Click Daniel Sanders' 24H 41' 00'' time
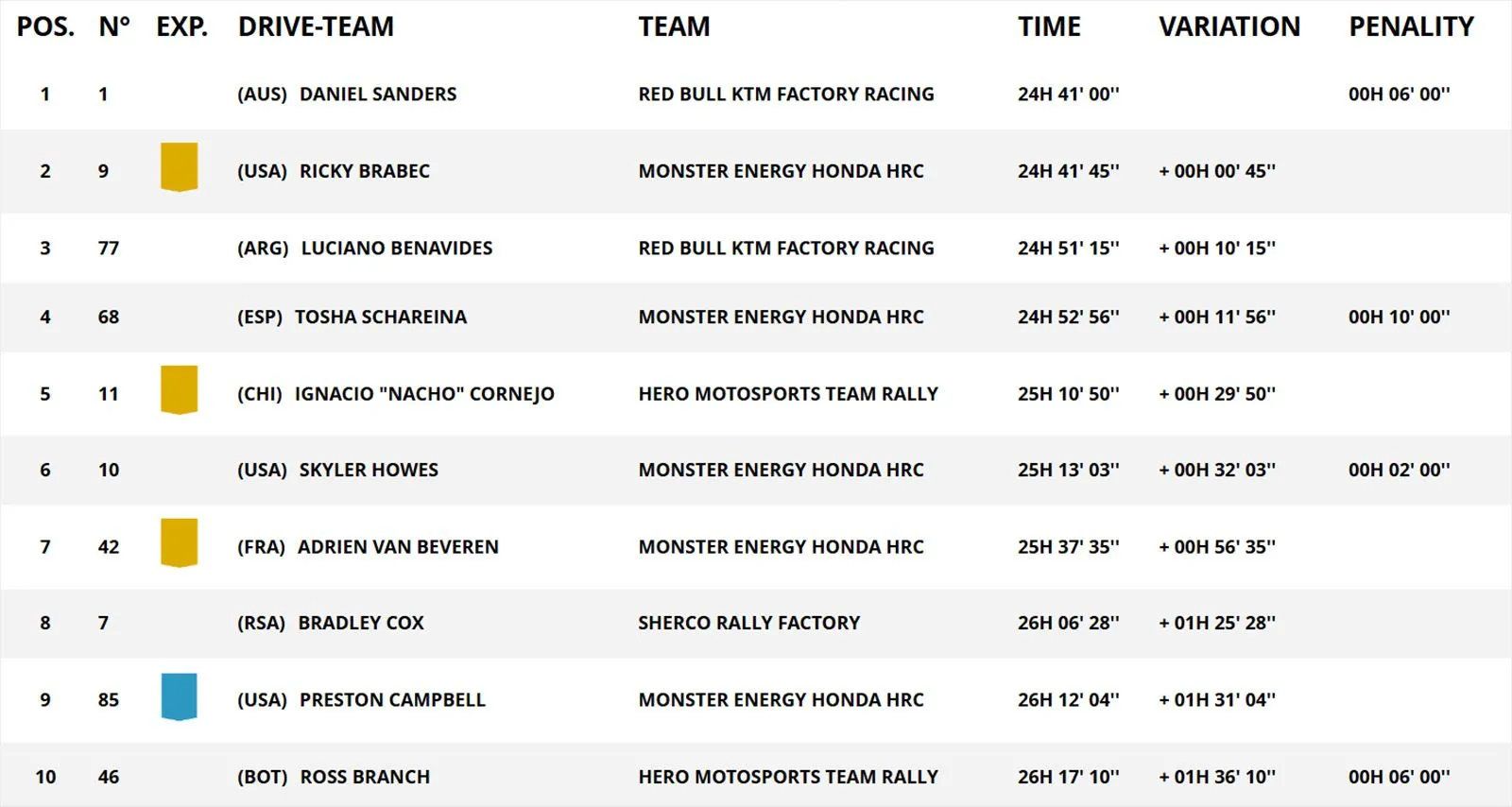Image resolution: width=1512 pixels, height=807 pixels. (x=1068, y=94)
